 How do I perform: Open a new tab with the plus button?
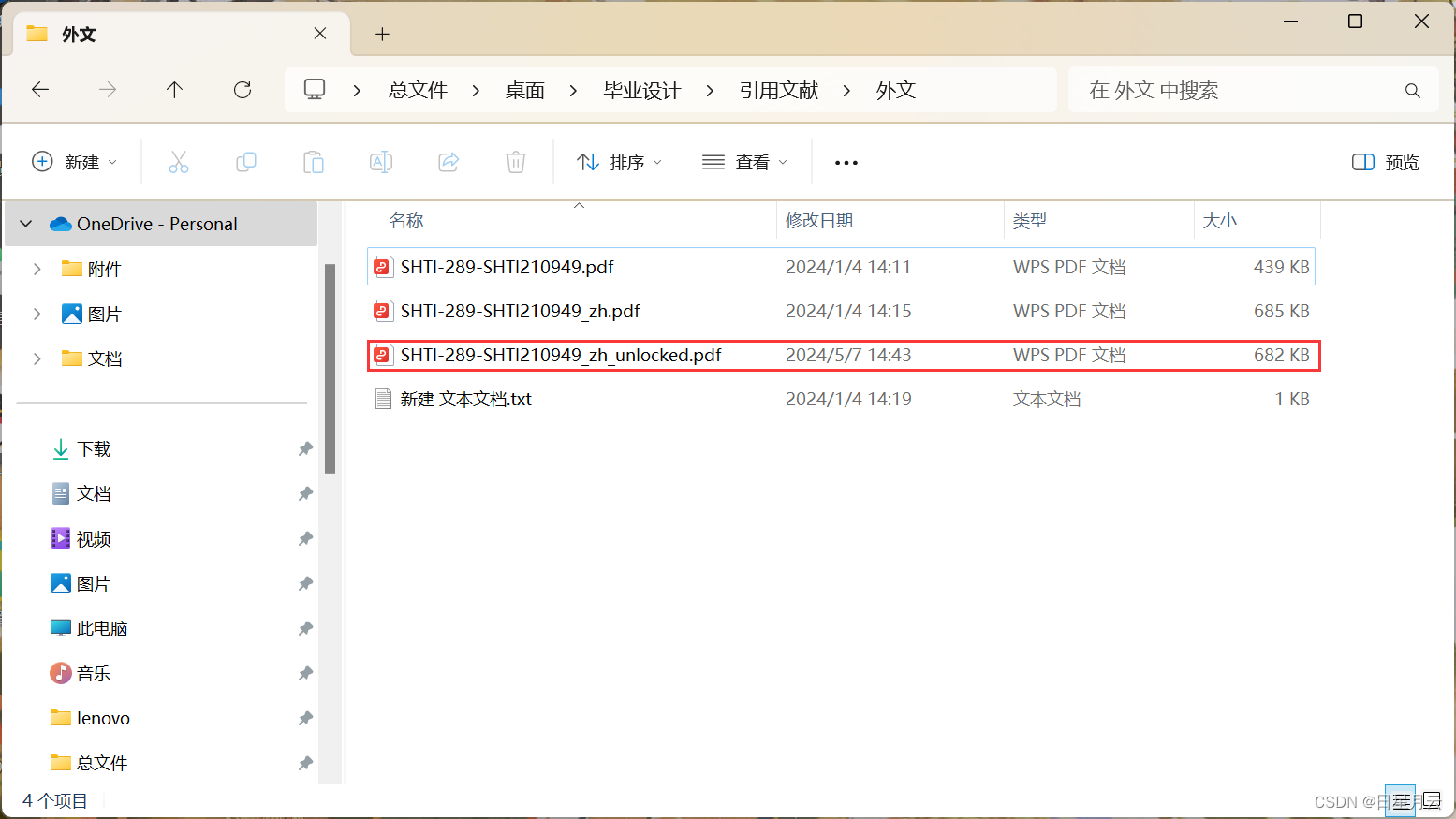(x=382, y=34)
